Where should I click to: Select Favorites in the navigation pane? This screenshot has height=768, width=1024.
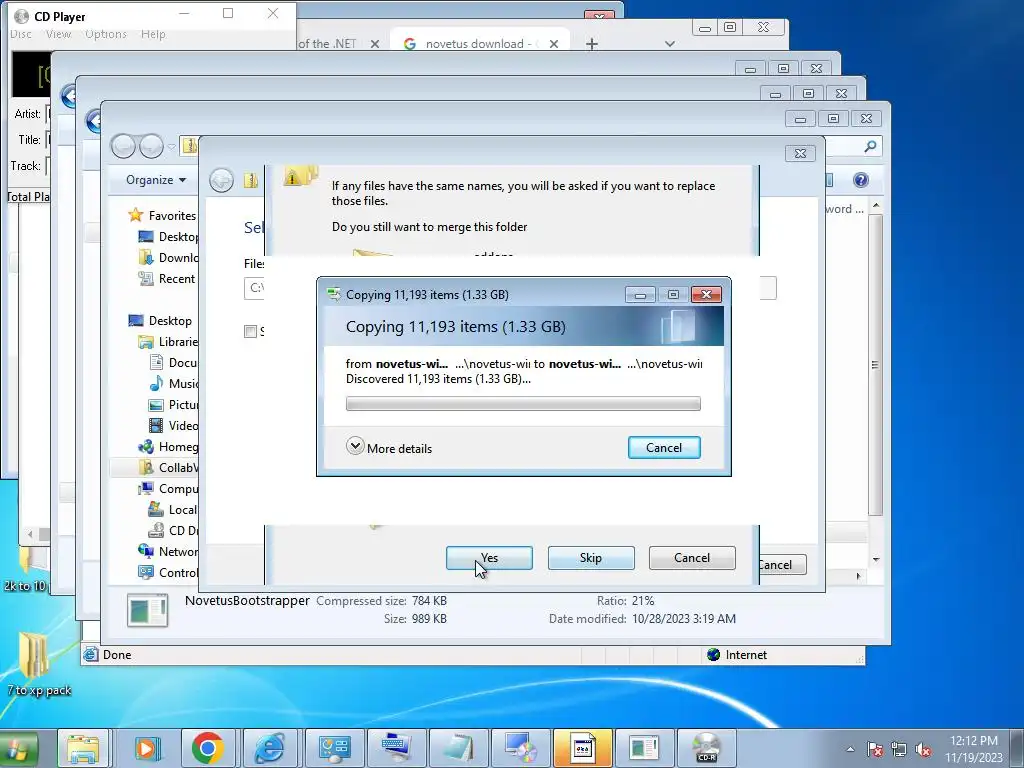pos(172,216)
